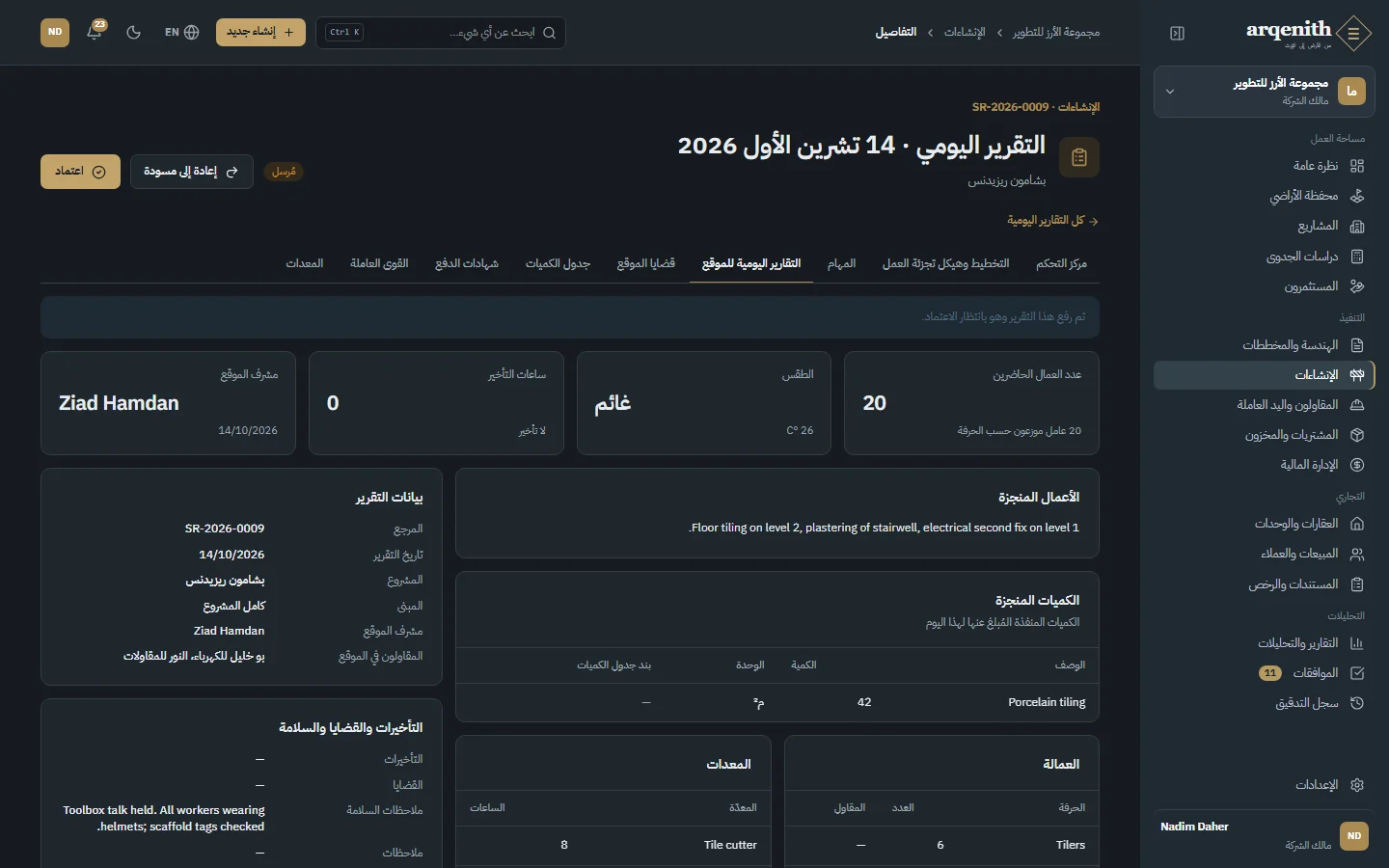Switch to التخطيط وهيكل تجزئة العمل tab

[945, 263]
